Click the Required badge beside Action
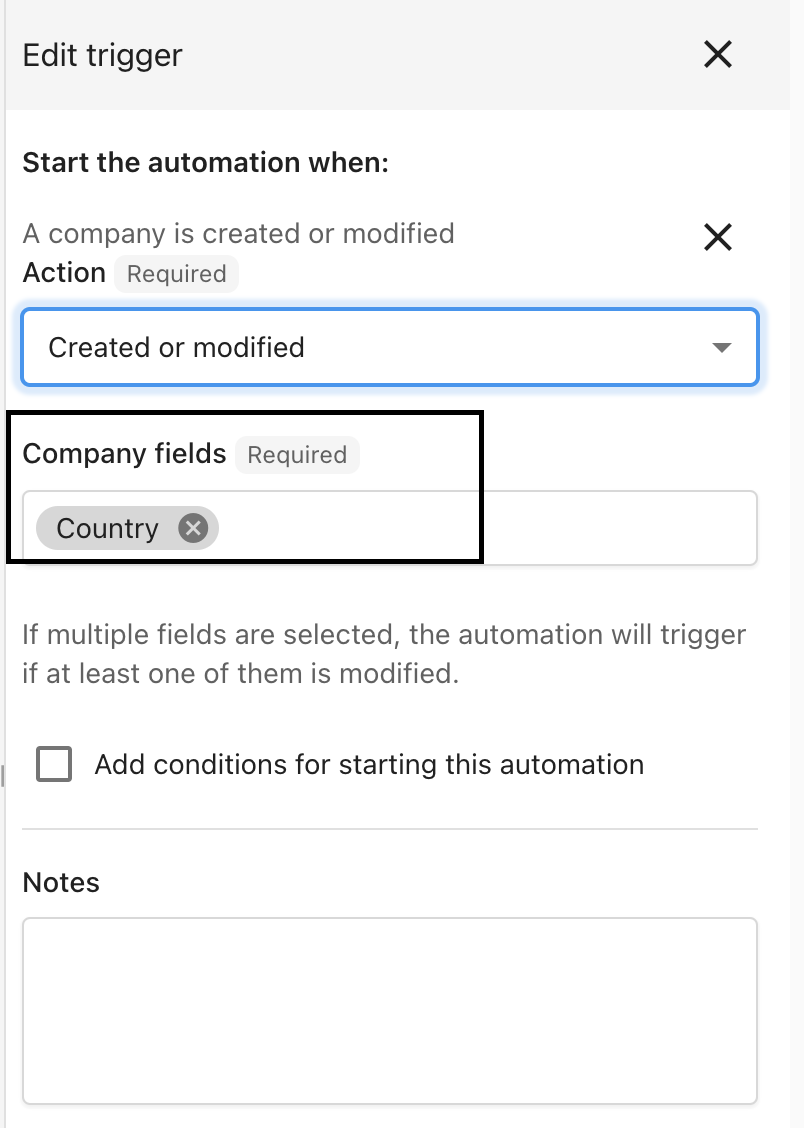Viewport: 804px width, 1128px height. [x=176, y=274]
